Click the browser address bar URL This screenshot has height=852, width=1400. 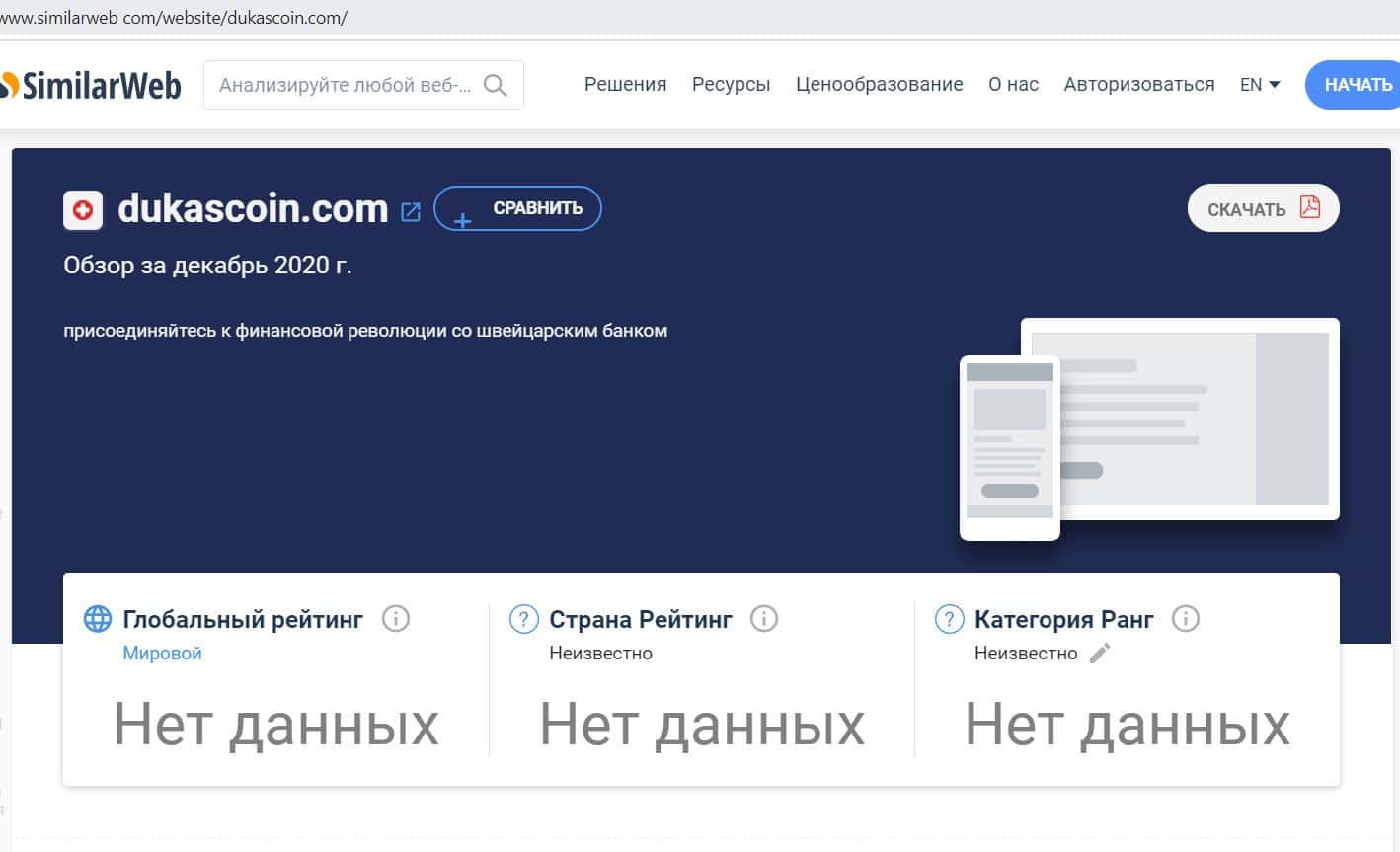click(x=174, y=17)
